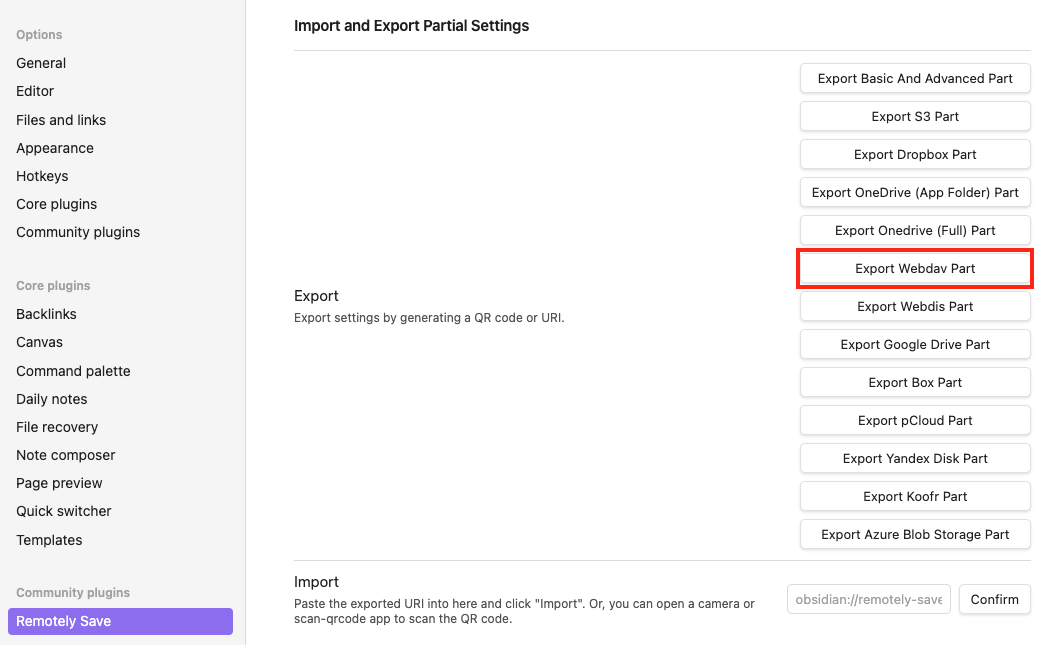Click Export Azure Blob Storage Part
The width and height of the screenshot is (1063, 645).
click(x=915, y=534)
